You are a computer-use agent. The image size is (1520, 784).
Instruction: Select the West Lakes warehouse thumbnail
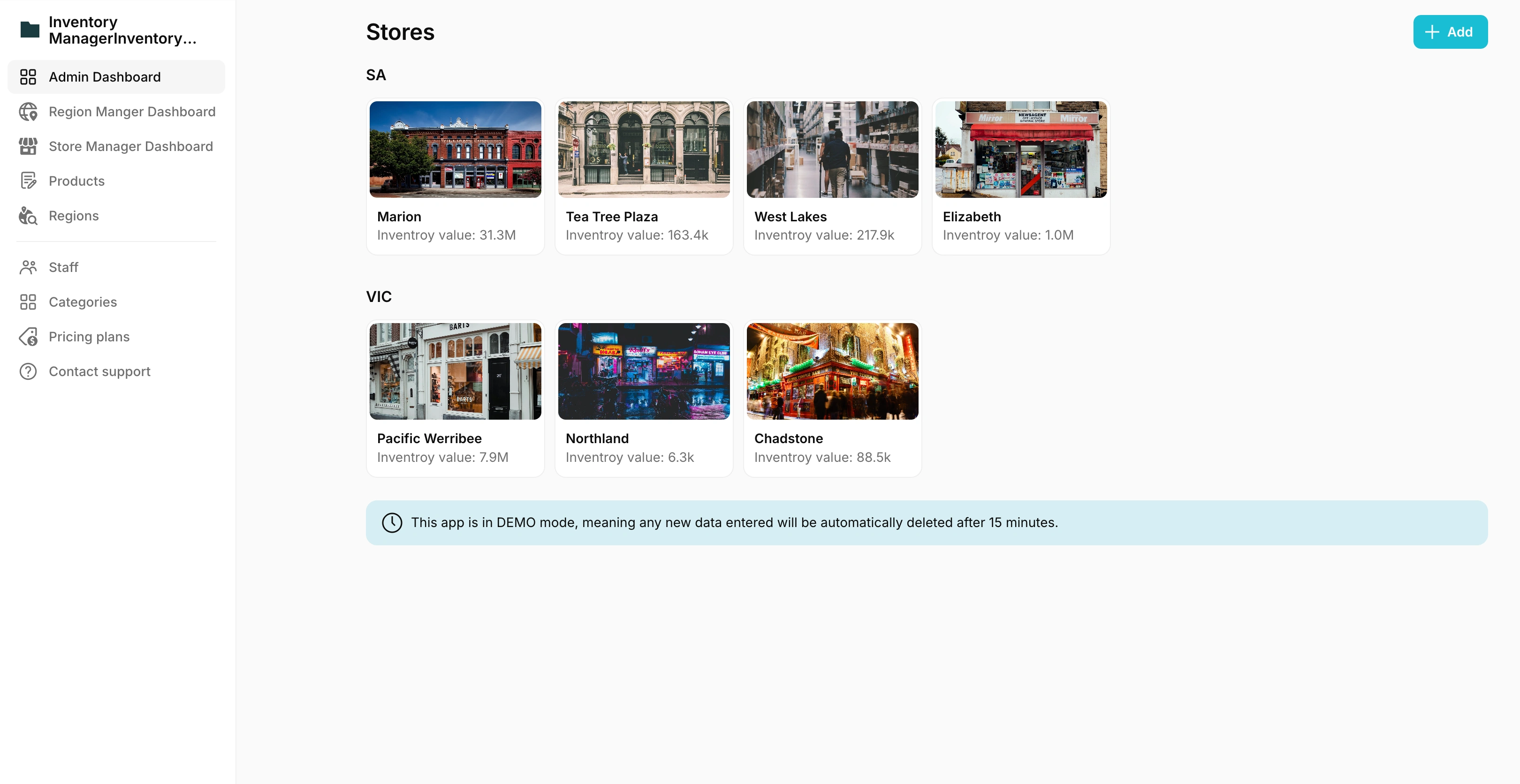point(832,149)
